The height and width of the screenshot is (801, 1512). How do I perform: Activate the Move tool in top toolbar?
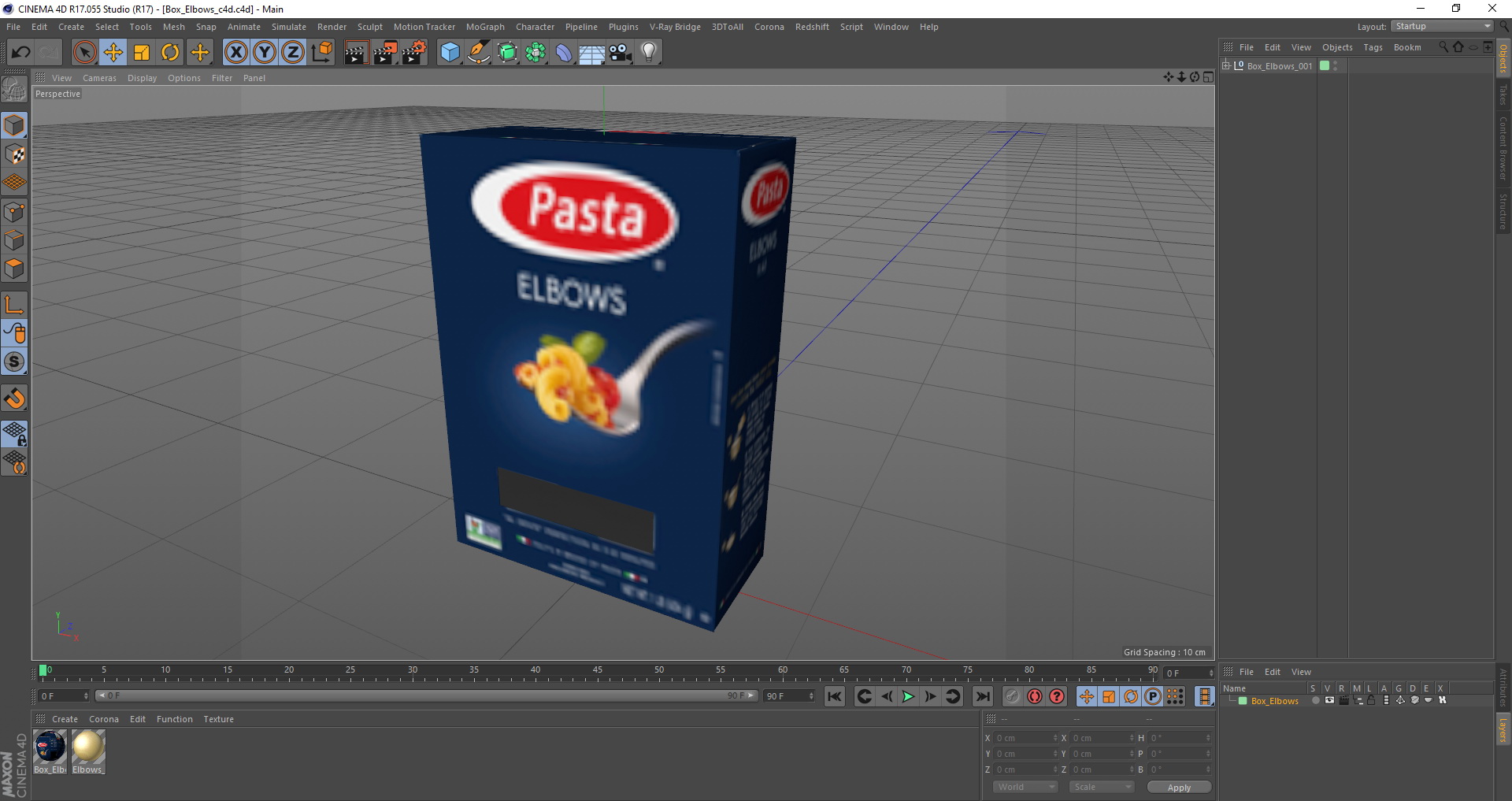coord(113,53)
